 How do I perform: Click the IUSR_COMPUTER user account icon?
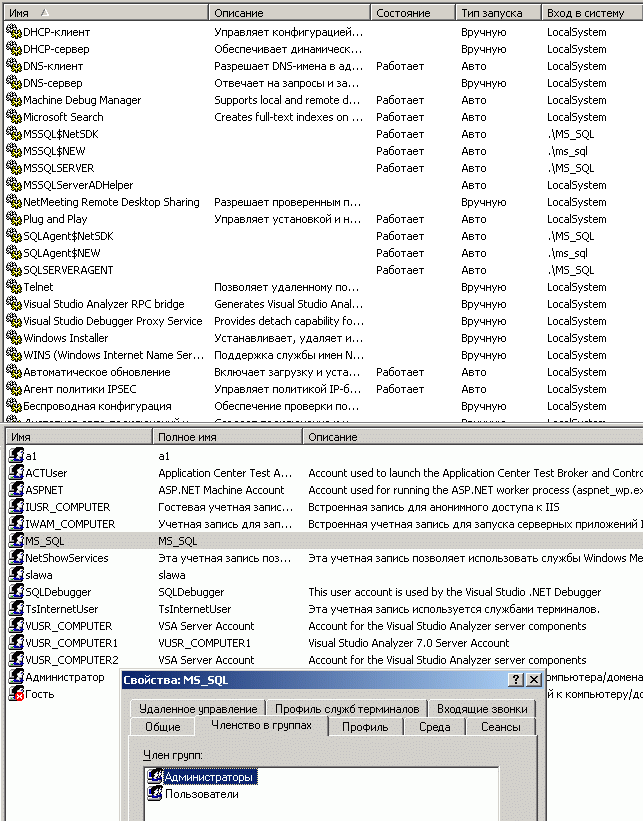pyautogui.click(x=16, y=507)
